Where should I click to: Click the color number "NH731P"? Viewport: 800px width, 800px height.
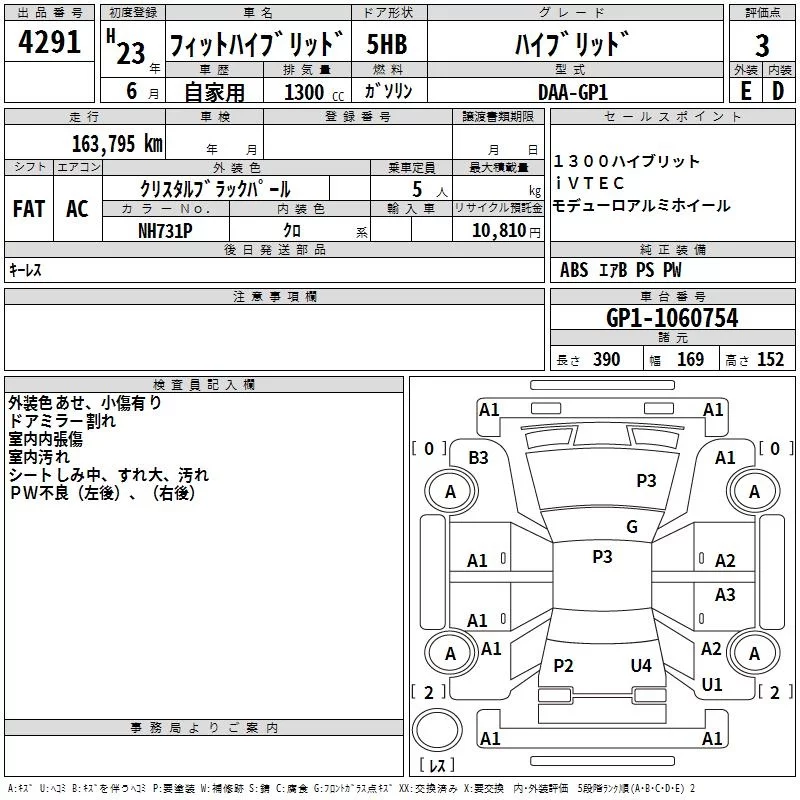tap(165, 231)
